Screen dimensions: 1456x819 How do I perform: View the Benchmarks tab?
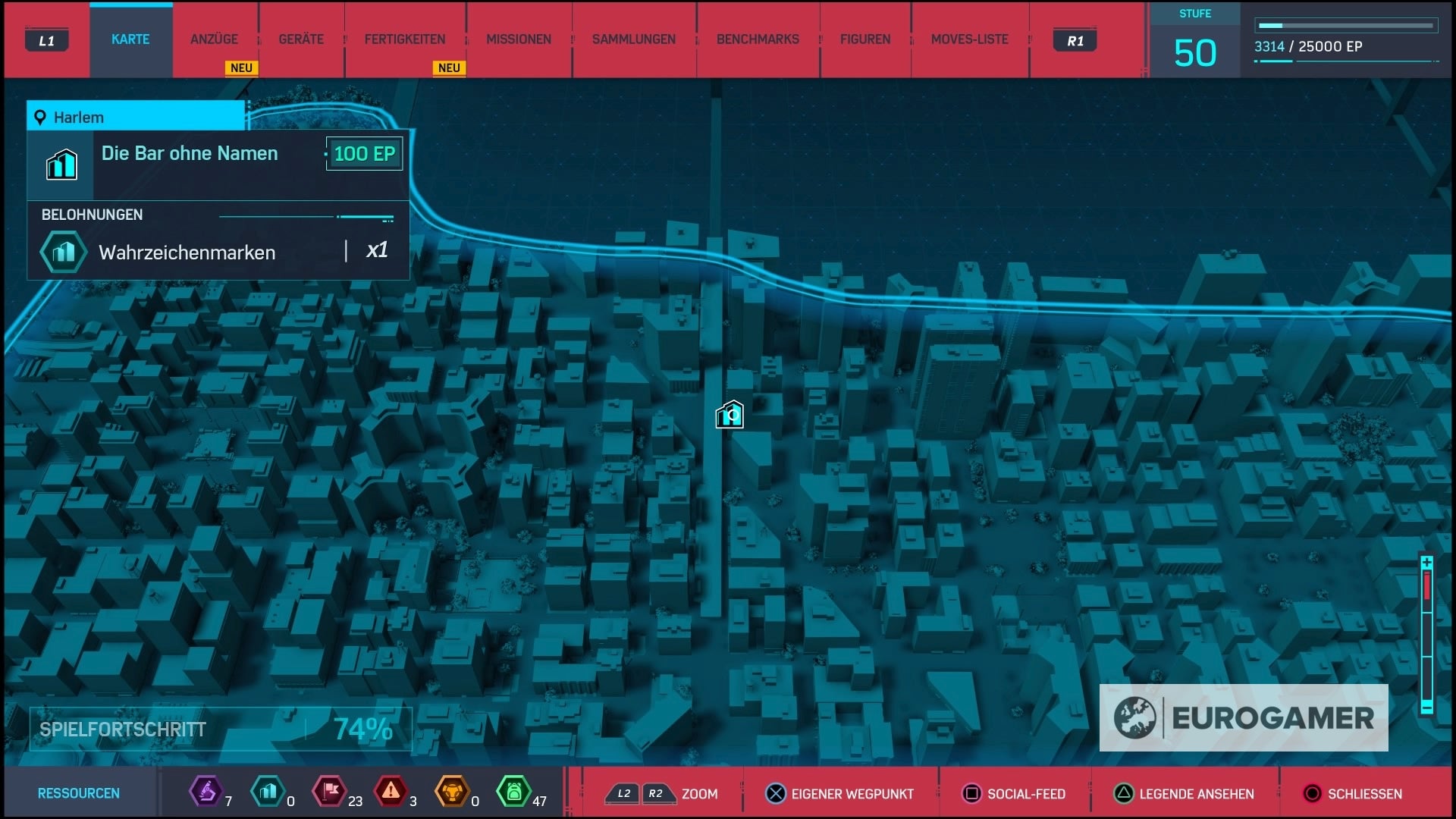[x=758, y=39]
